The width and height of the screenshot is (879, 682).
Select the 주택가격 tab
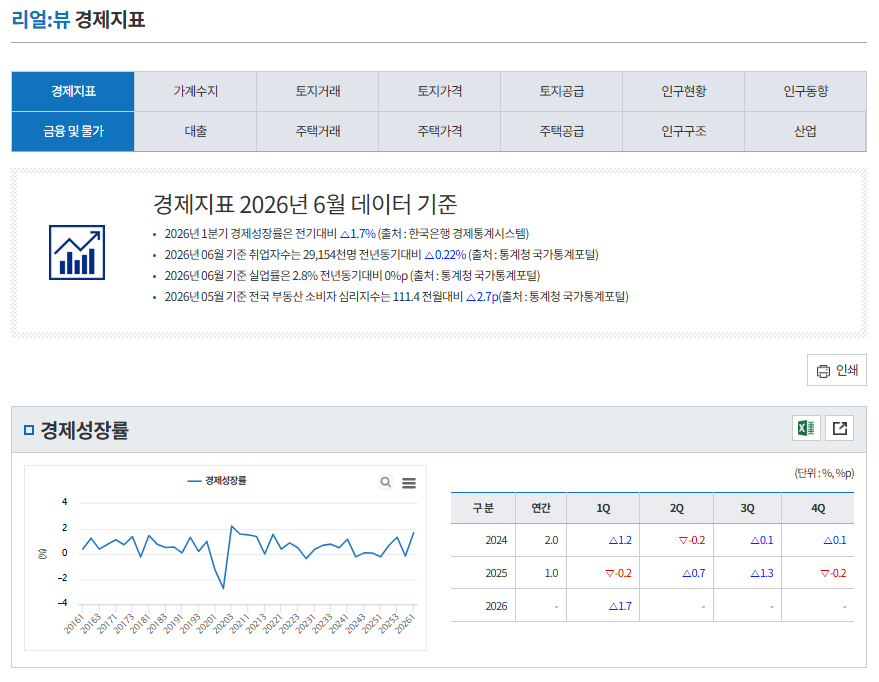click(440, 131)
